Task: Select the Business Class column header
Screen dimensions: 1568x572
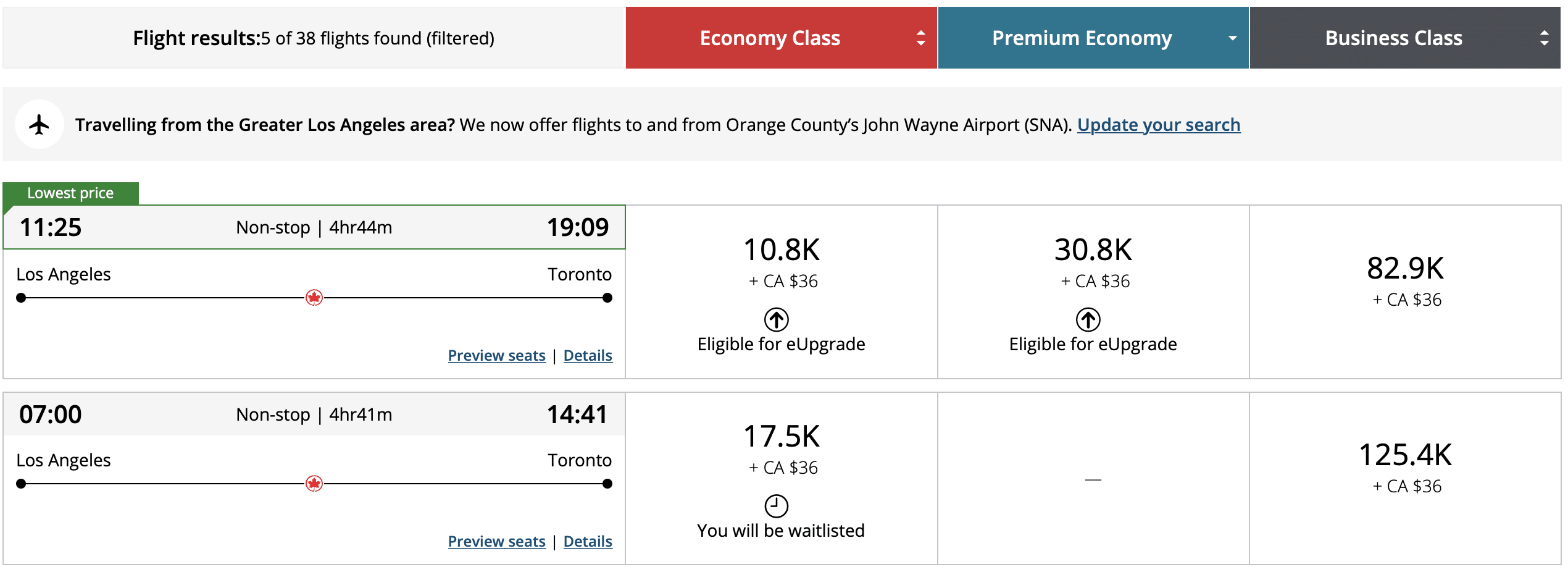Action: [x=1393, y=38]
